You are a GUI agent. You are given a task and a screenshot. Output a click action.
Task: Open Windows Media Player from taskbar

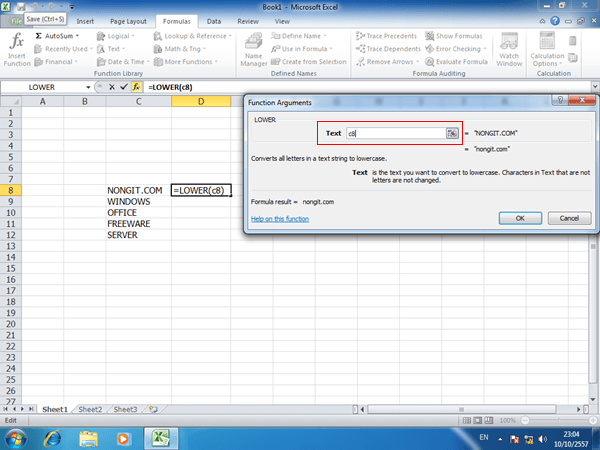123,439
